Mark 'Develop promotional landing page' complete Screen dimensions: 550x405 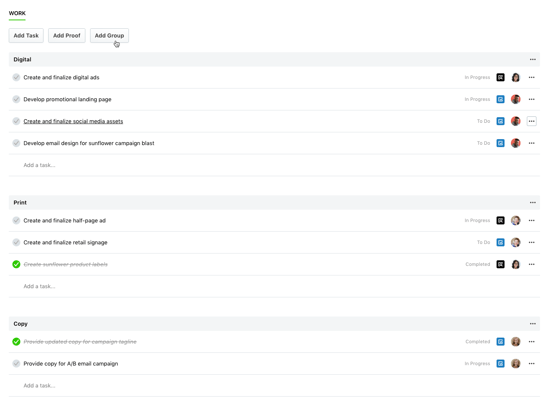[x=16, y=99]
